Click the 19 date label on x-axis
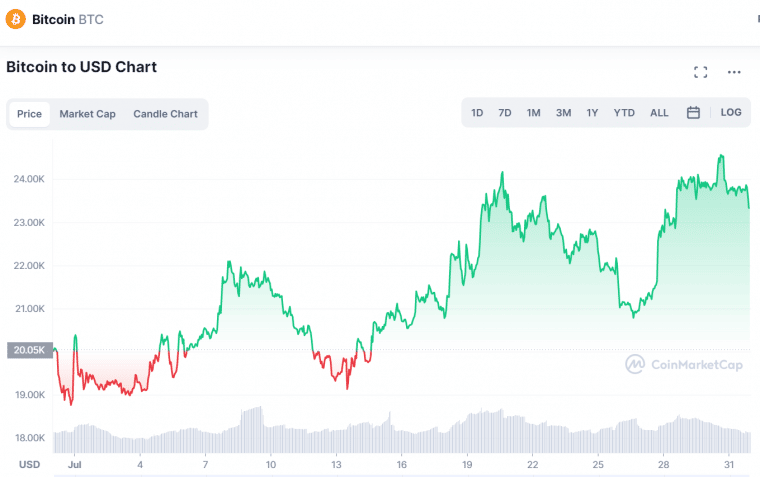This screenshot has width=760, height=477. tap(467, 464)
